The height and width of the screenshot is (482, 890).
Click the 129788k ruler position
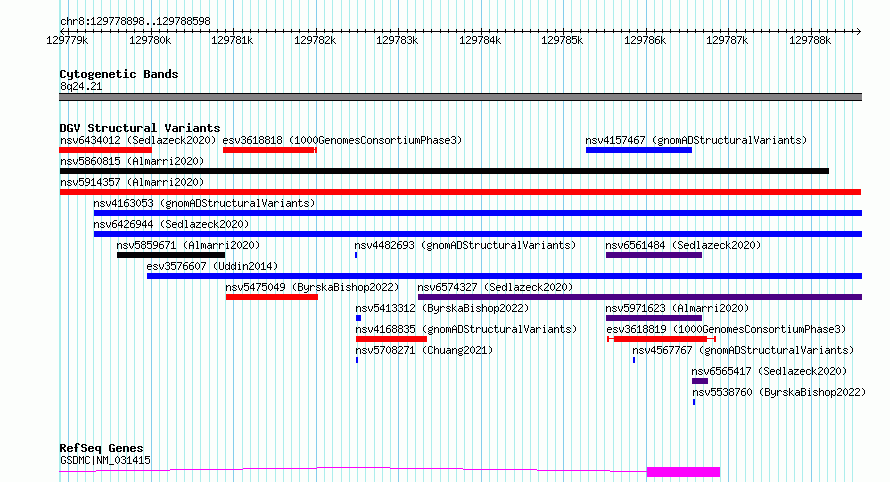pos(811,40)
